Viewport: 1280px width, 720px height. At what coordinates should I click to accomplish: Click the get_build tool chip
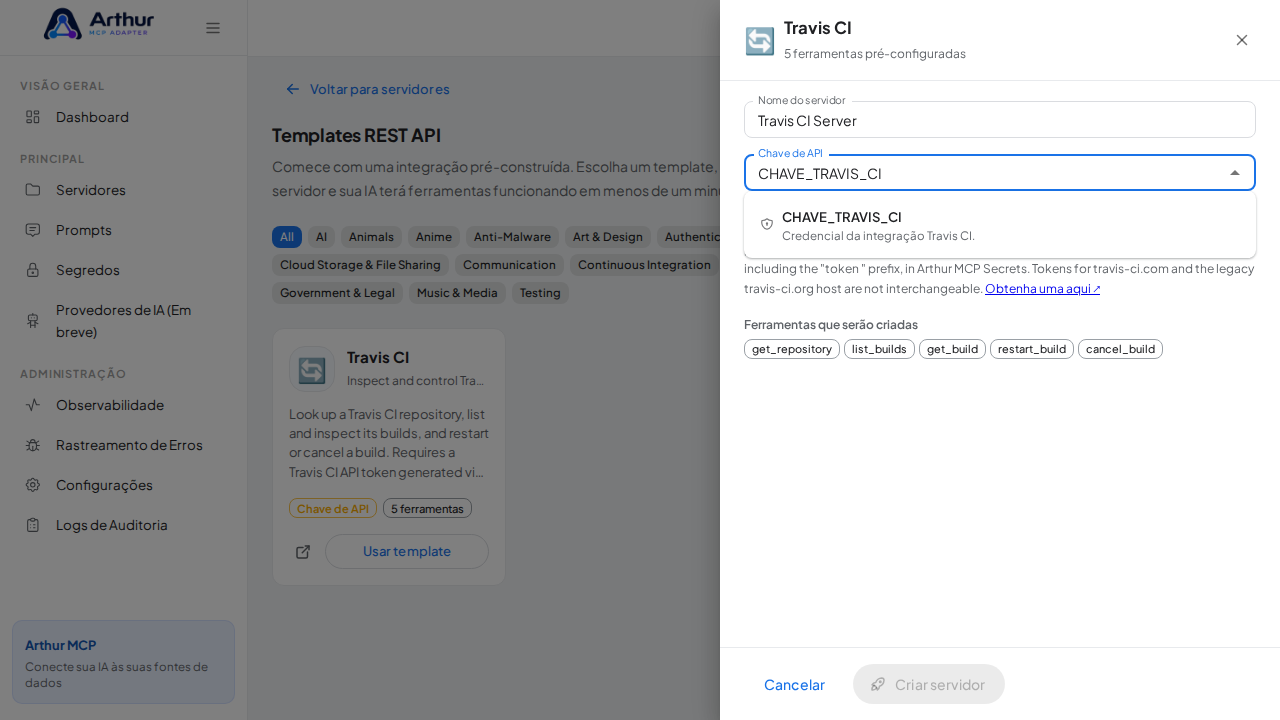(952, 349)
